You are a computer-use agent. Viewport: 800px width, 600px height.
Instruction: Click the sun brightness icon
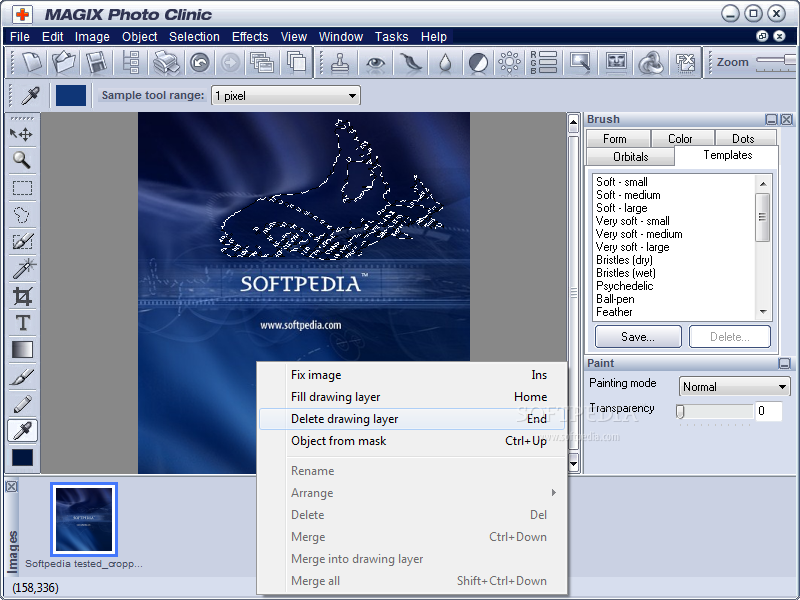click(509, 63)
